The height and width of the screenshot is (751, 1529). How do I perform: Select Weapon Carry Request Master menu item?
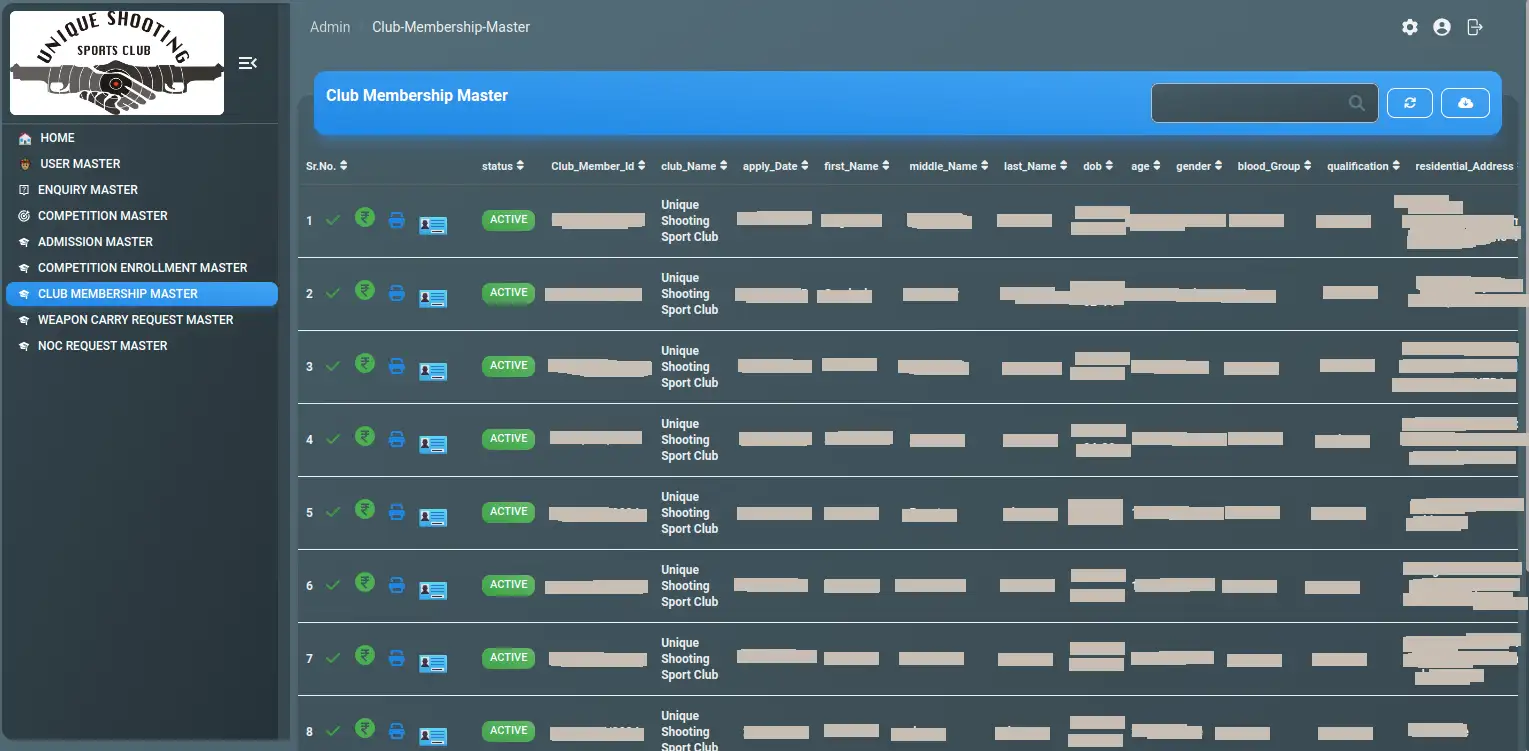click(135, 320)
